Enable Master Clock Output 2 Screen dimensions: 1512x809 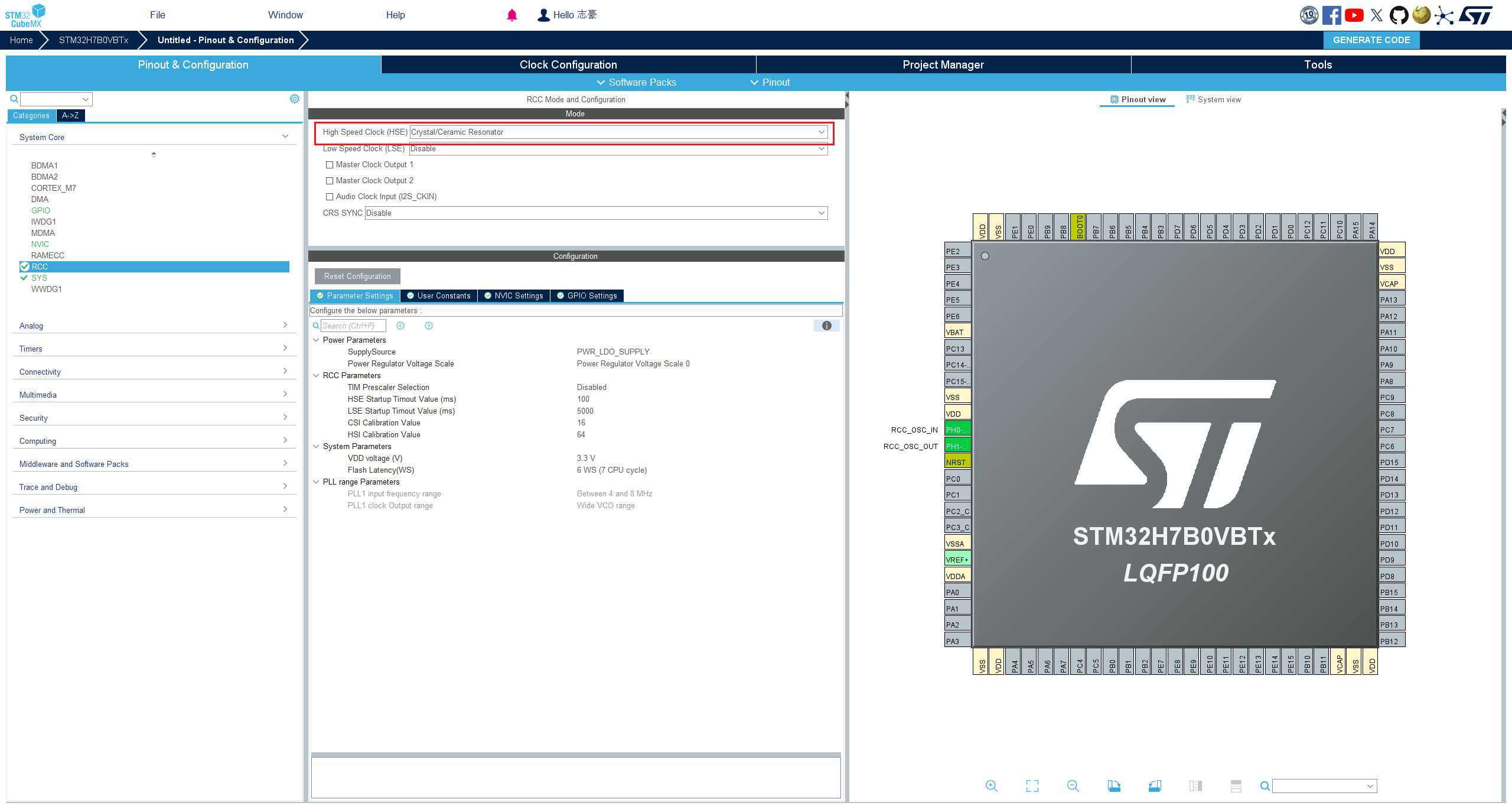330,180
